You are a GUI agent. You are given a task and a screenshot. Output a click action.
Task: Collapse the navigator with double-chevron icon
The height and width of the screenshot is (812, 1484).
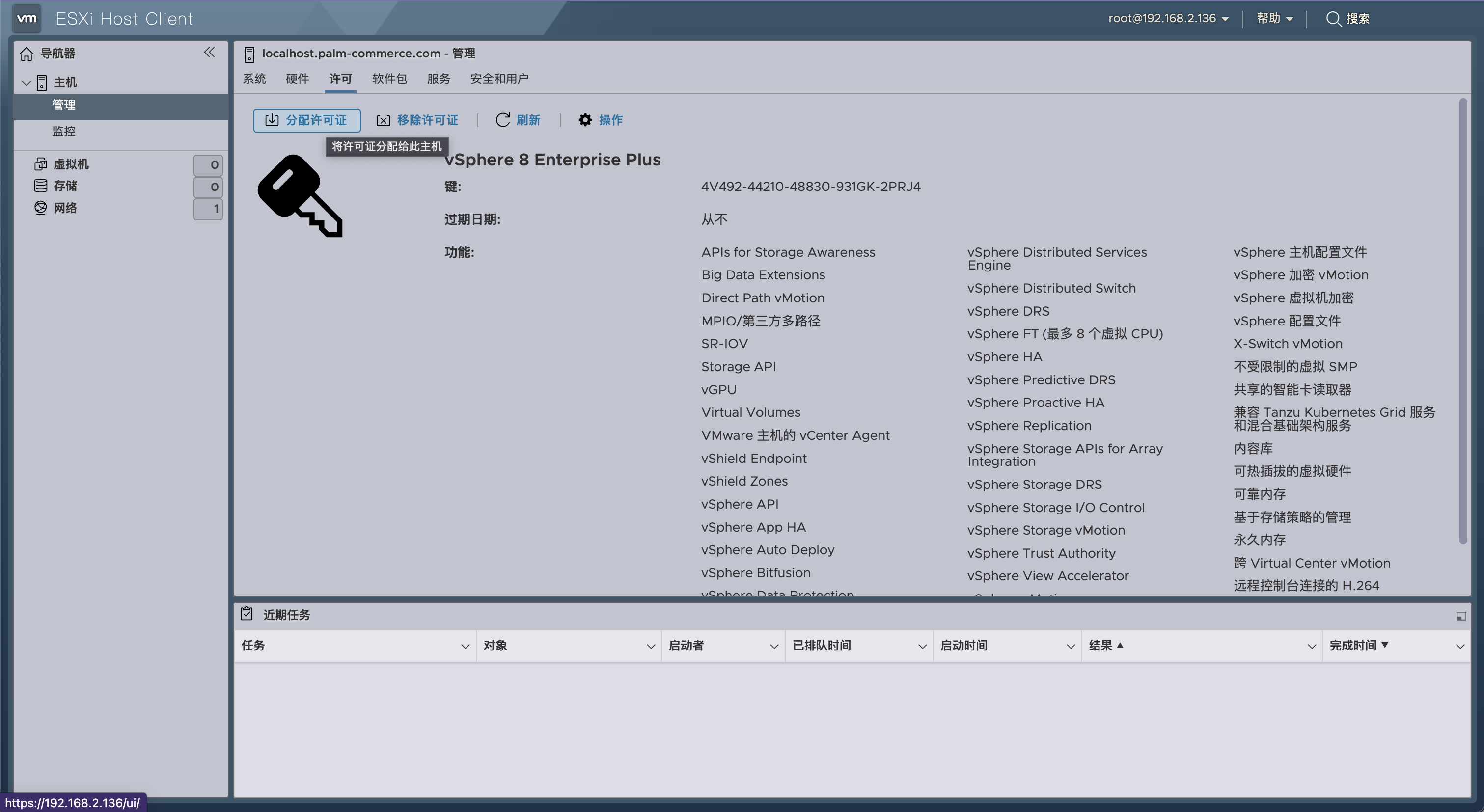(209, 53)
